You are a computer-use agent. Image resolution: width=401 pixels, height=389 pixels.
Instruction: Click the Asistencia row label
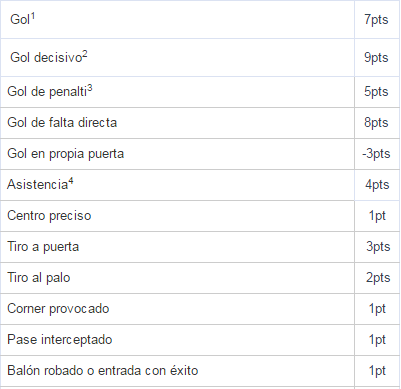point(40,184)
